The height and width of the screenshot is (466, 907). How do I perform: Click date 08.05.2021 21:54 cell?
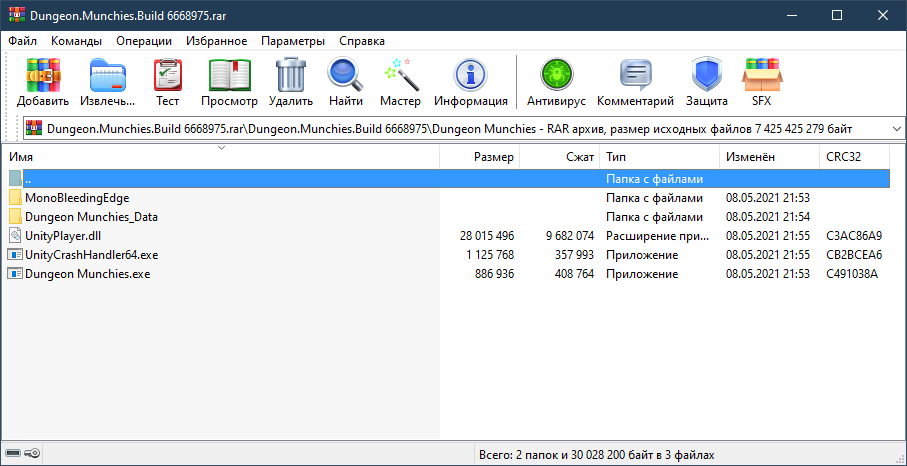pyautogui.click(x=768, y=217)
